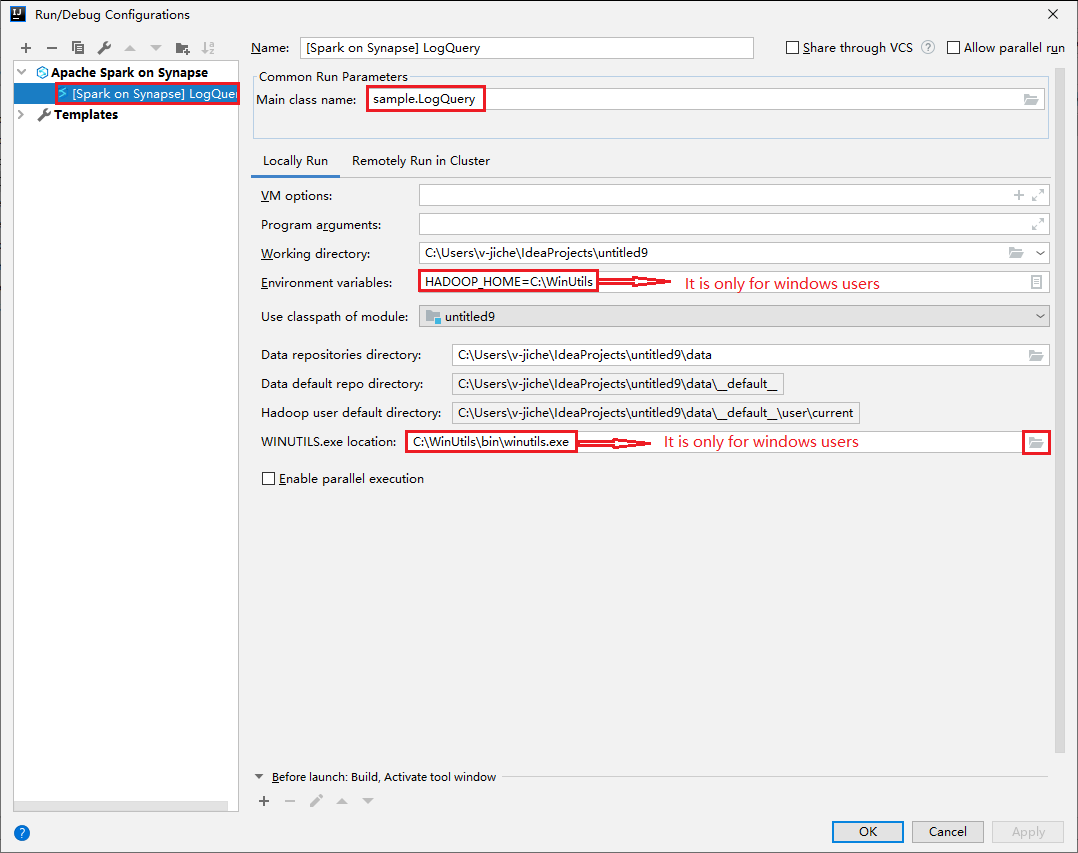
Task: Click Cancel button
Action: tap(947, 832)
